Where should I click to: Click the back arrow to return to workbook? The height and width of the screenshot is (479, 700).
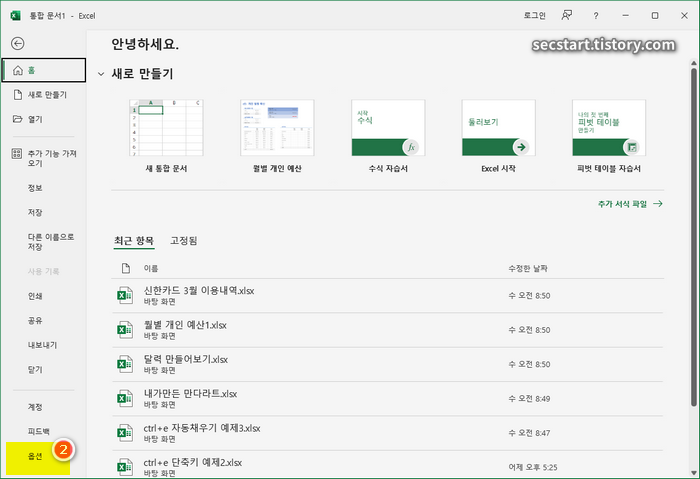pyautogui.click(x=17, y=43)
